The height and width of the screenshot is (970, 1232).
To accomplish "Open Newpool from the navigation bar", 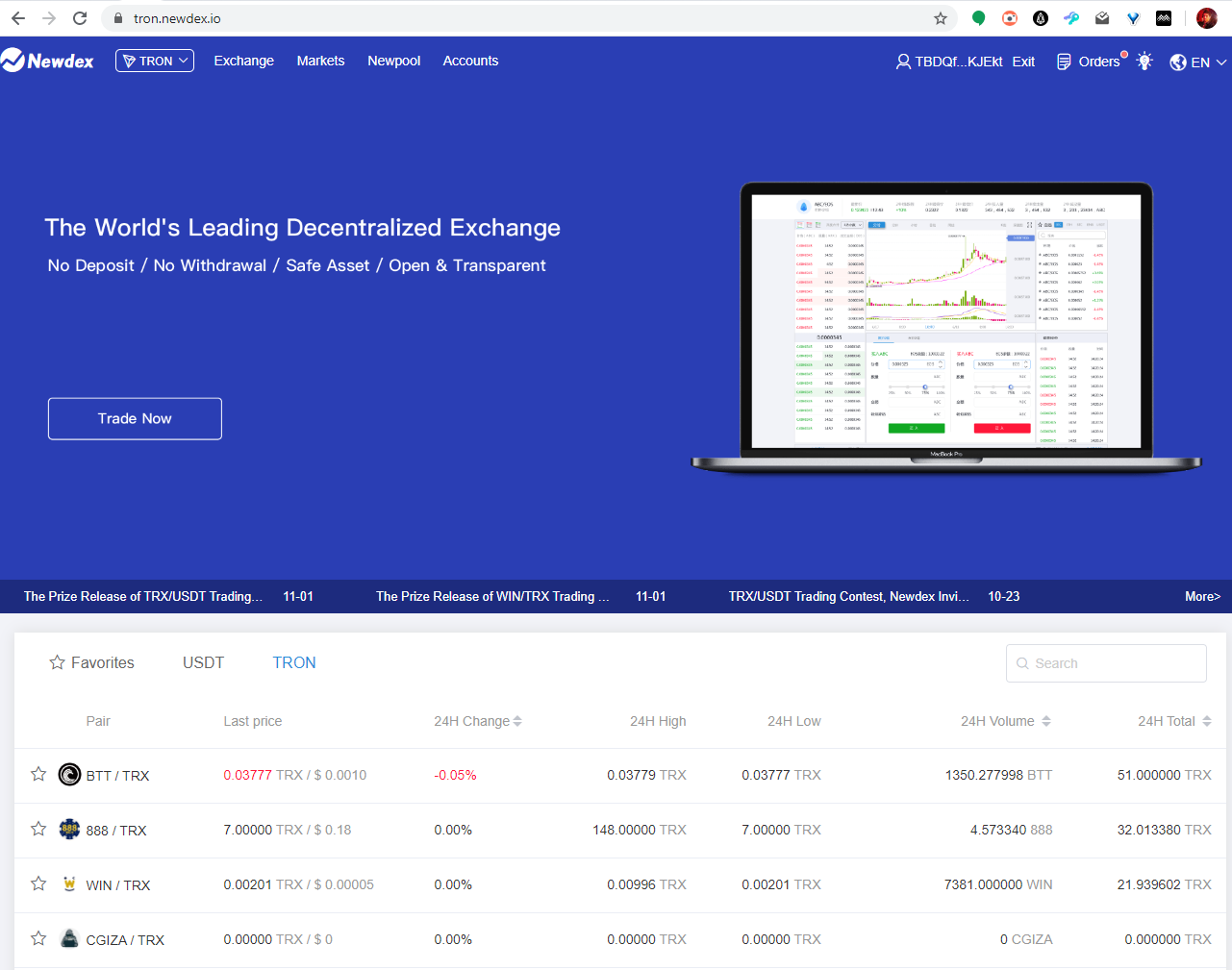I will pyautogui.click(x=393, y=61).
